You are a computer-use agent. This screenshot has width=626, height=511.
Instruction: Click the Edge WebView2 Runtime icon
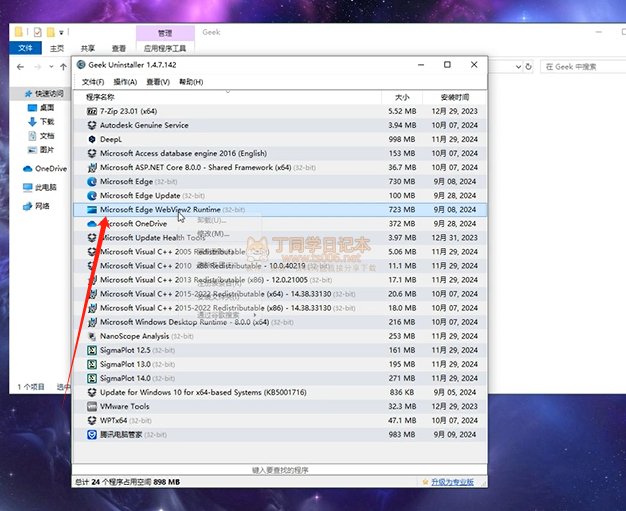tap(92, 210)
